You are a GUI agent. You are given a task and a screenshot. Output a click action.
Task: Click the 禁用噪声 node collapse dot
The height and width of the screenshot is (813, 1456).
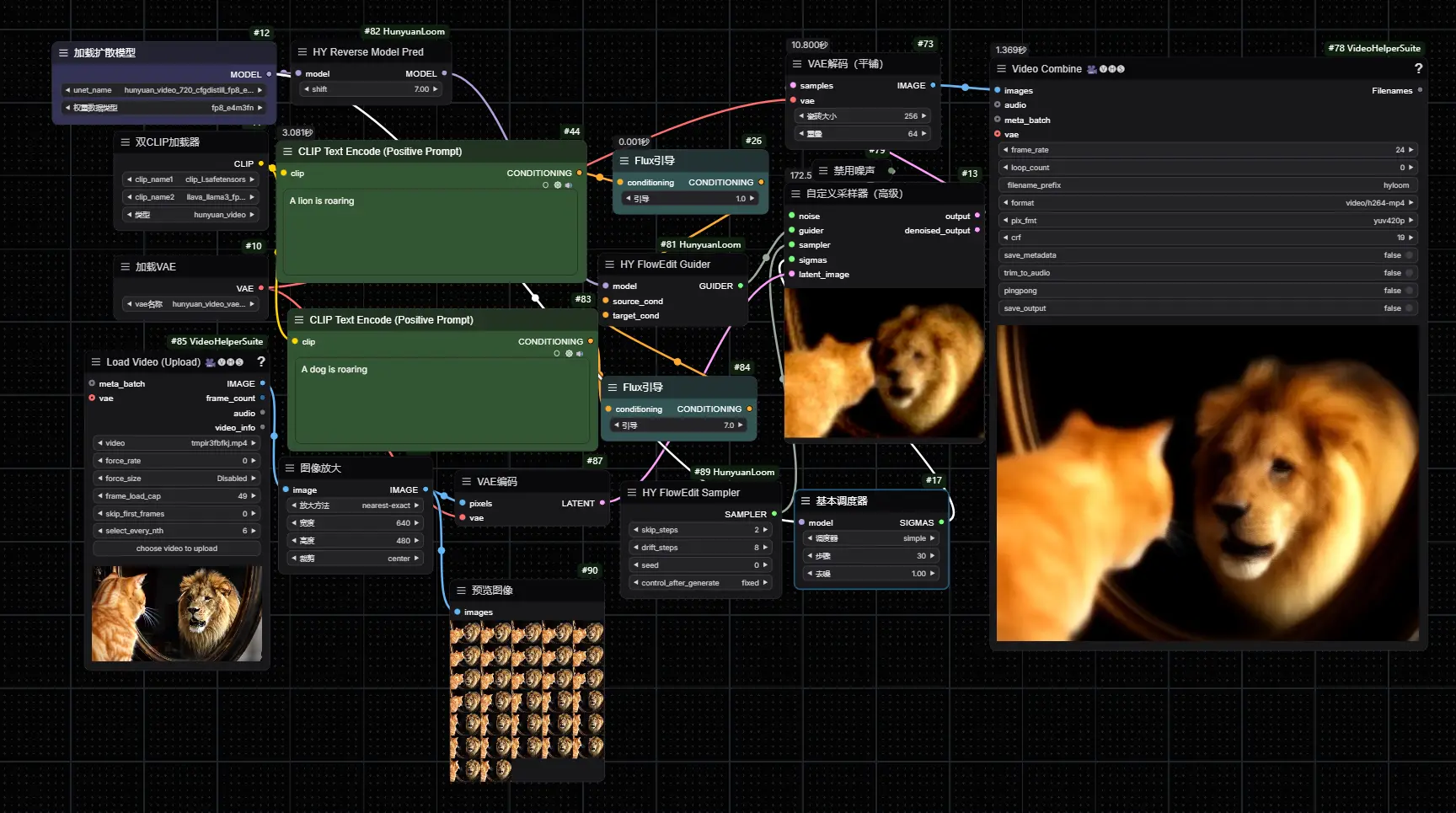891,171
